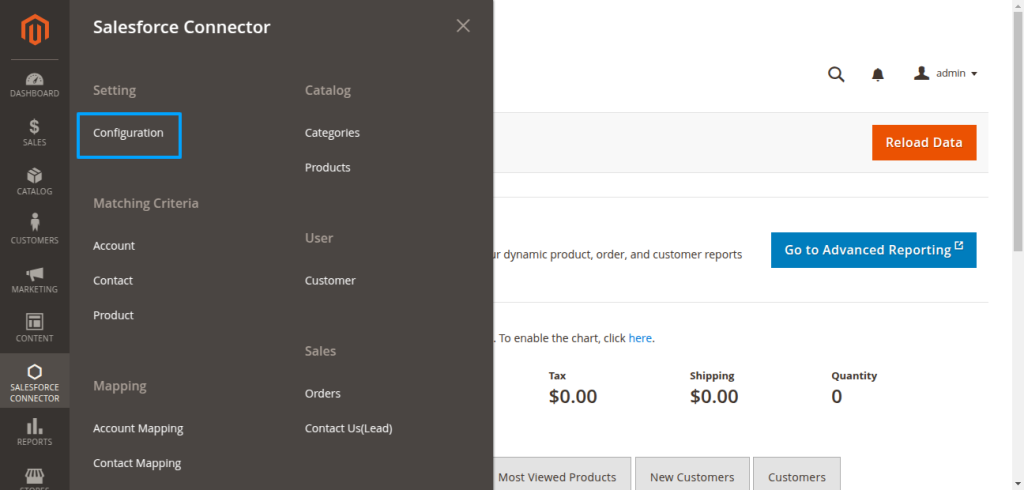The width and height of the screenshot is (1024, 490).
Task: Open Contact Mapping menu item
Action: click(137, 463)
